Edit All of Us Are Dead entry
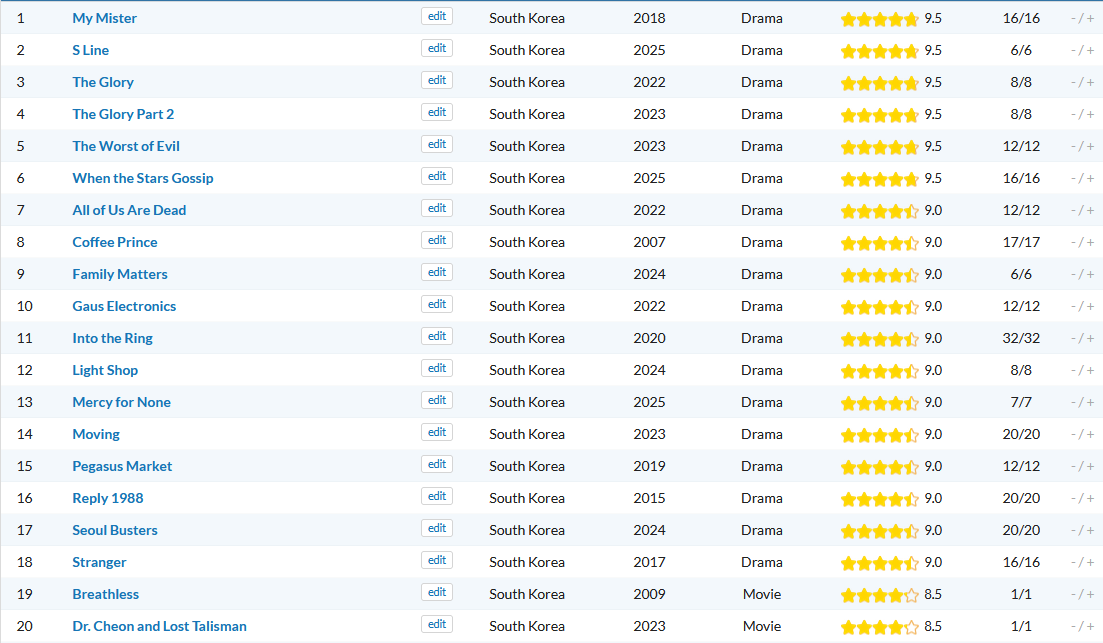This screenshot has height=643, width=1103. pos(437,208)
